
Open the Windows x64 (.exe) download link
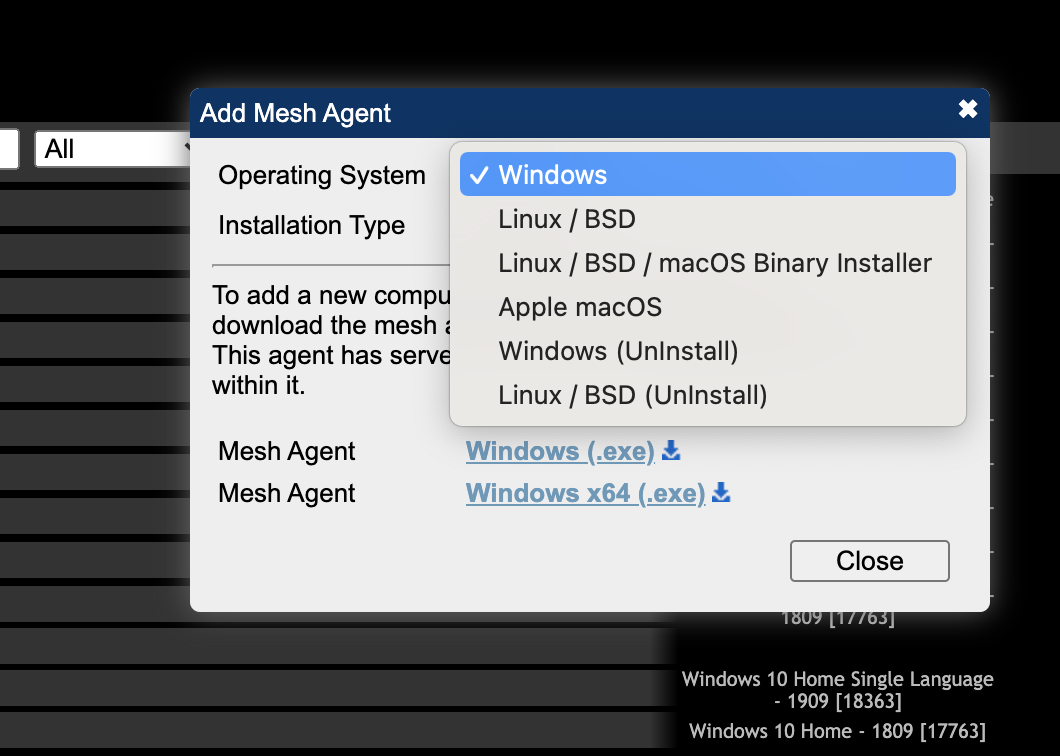click(585, 493)
